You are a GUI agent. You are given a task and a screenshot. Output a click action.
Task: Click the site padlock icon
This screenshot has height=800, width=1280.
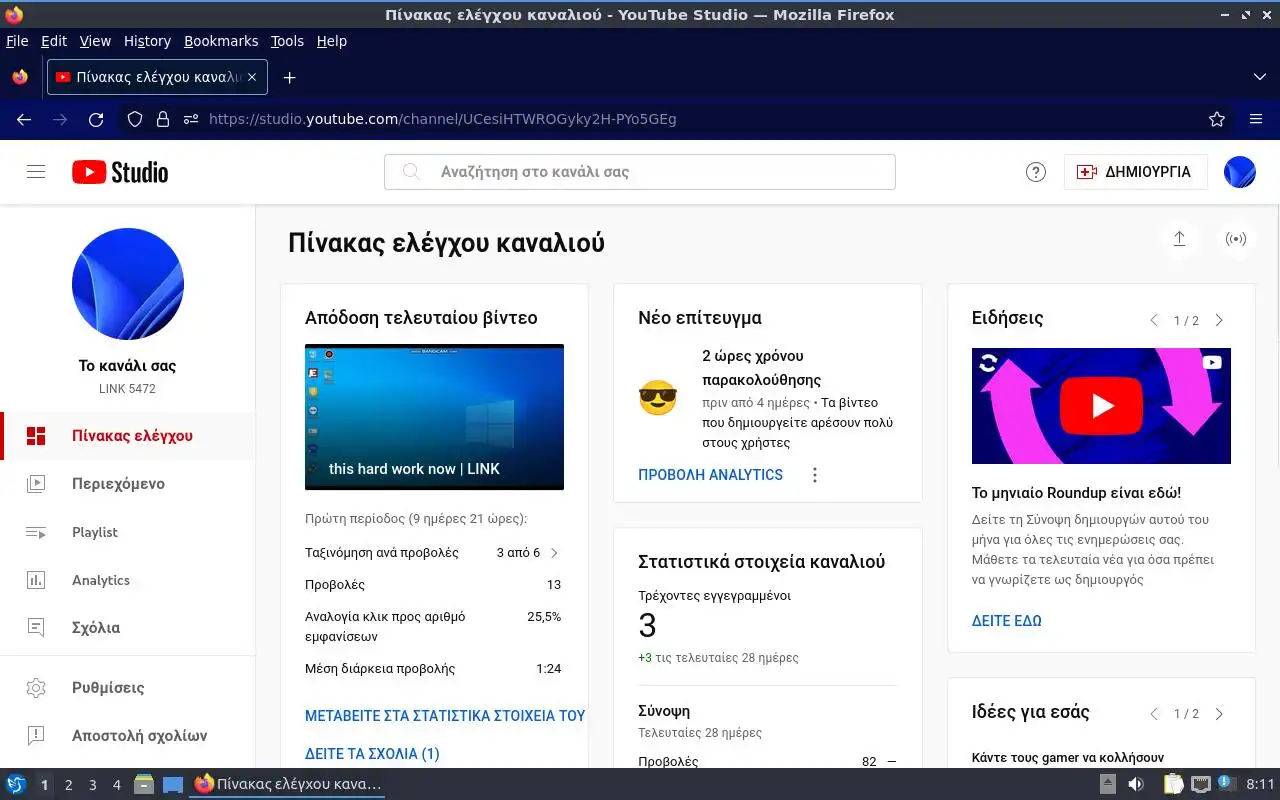click(x=163, y=119)
